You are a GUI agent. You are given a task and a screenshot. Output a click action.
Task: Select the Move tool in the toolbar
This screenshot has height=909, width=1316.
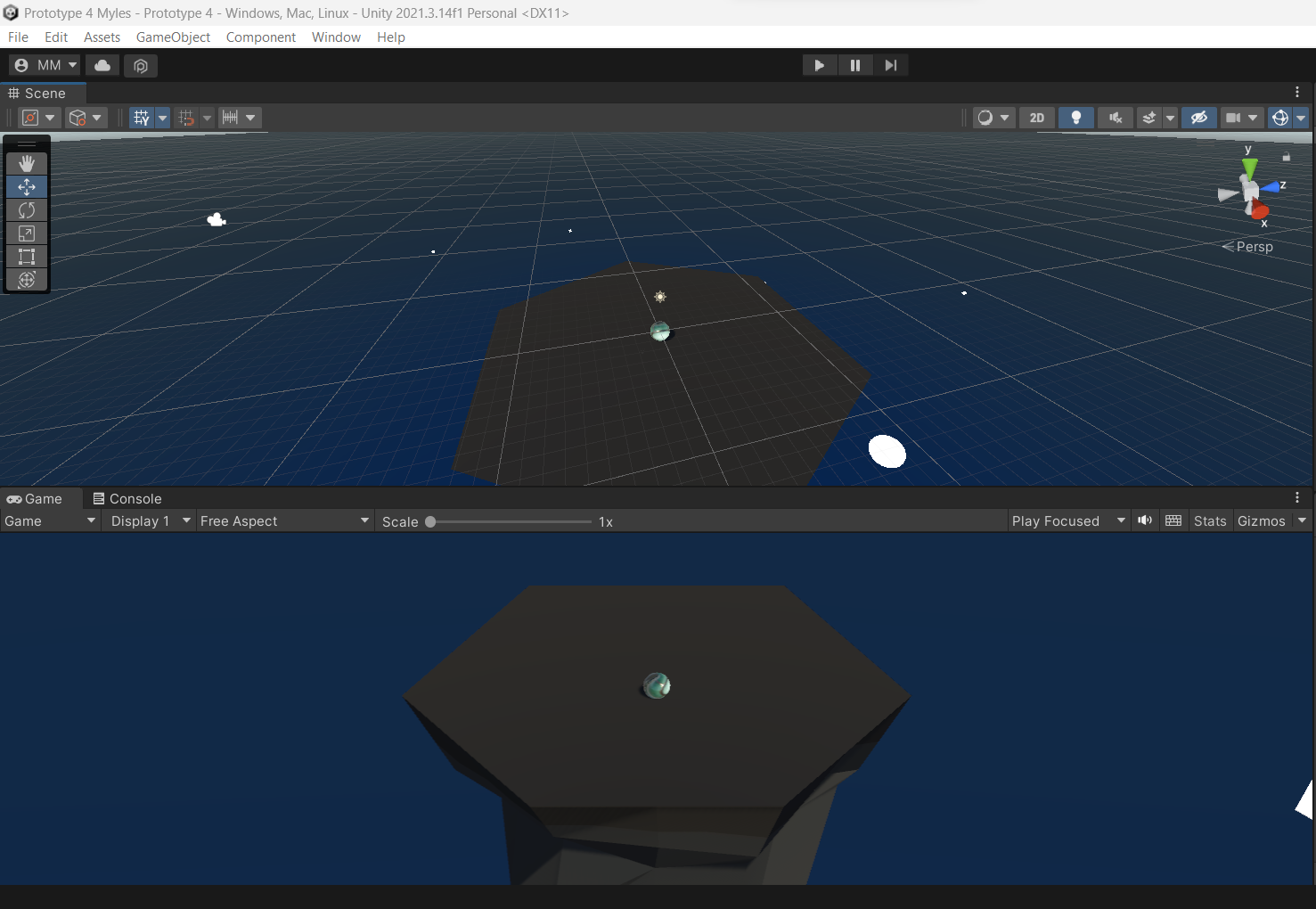coord(27,187)
